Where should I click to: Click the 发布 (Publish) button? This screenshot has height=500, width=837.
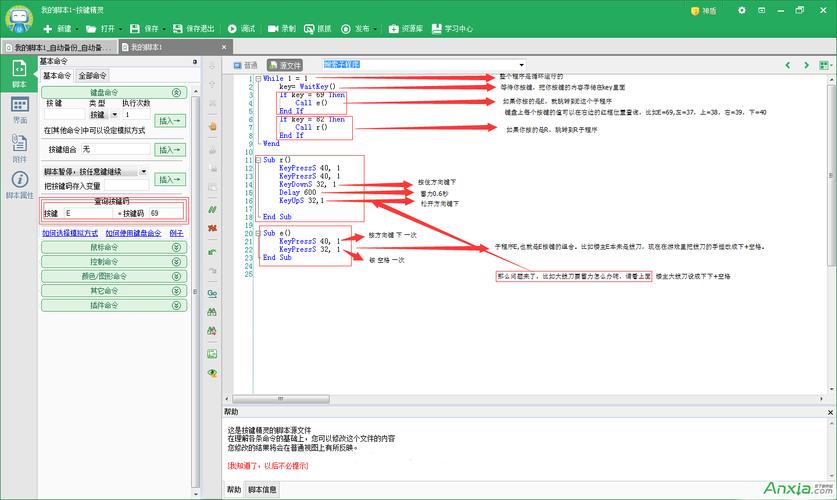coord(355,29)
